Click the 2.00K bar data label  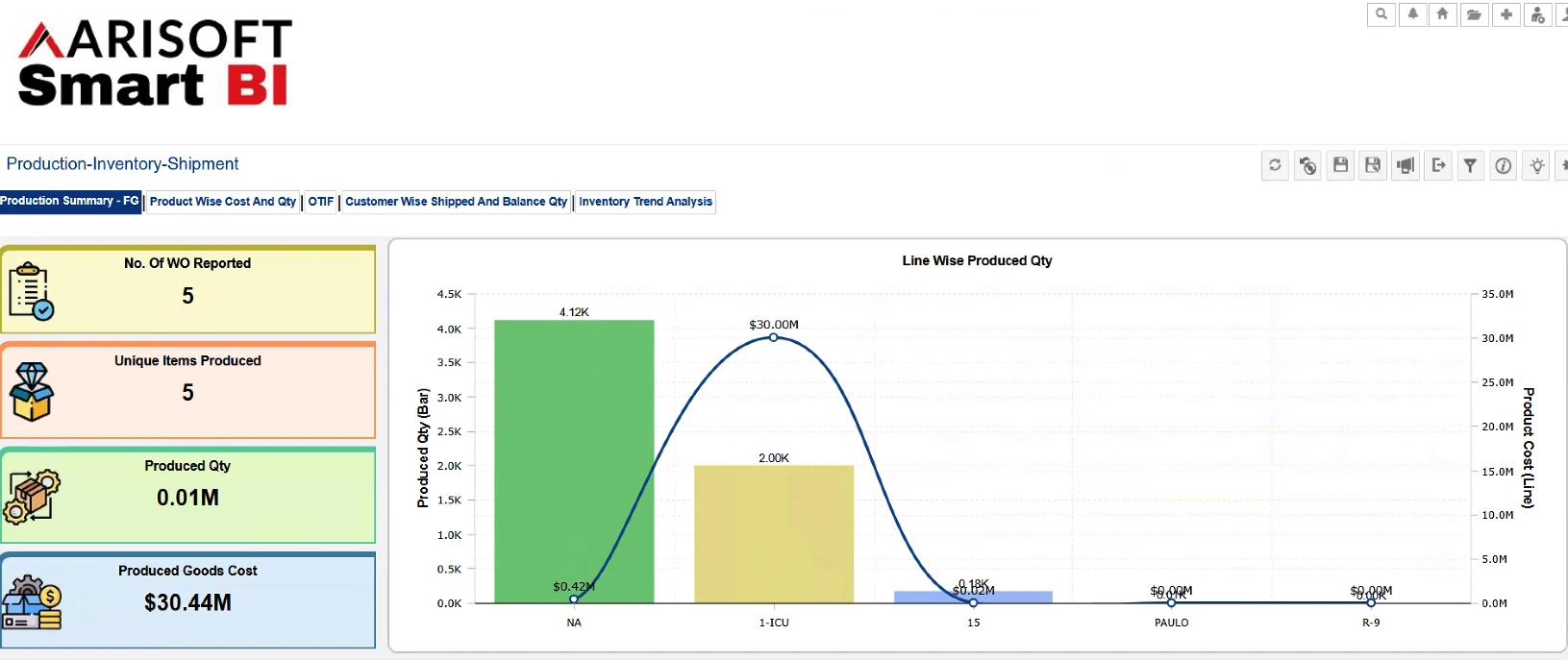click(774, 458)
